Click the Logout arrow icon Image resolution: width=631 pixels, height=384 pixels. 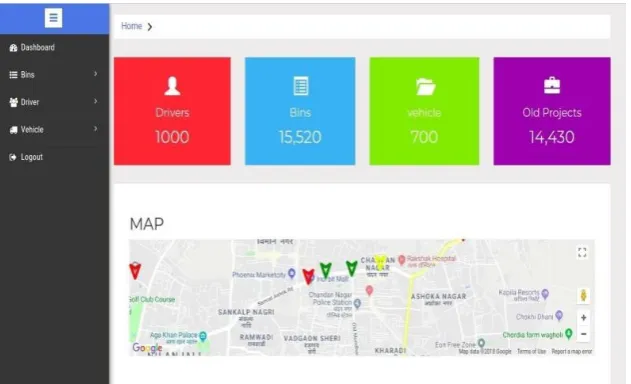click(x=13, y=157)
